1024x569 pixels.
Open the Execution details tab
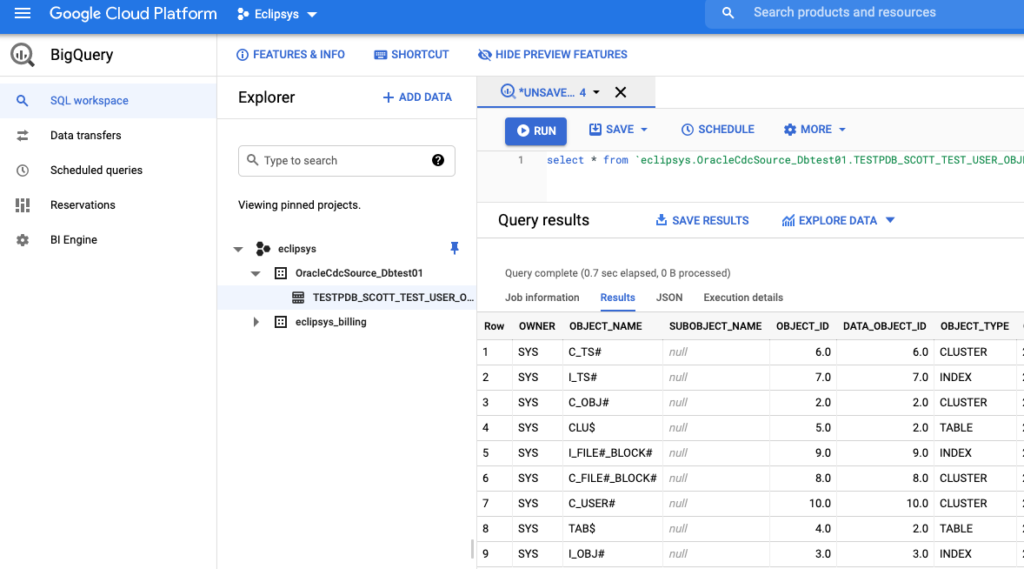[x=743, y=297]
